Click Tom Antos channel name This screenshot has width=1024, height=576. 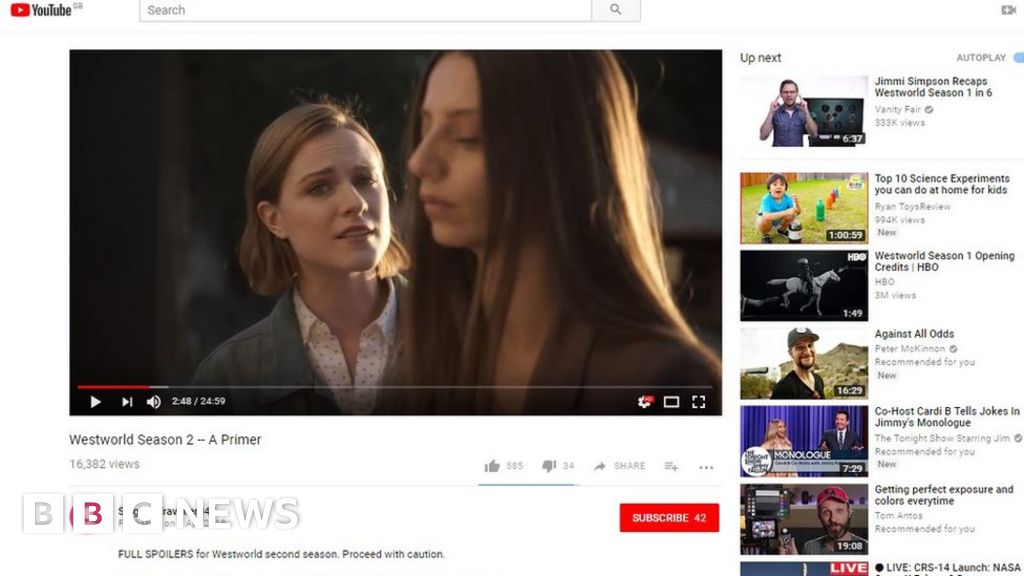point(899,515)
